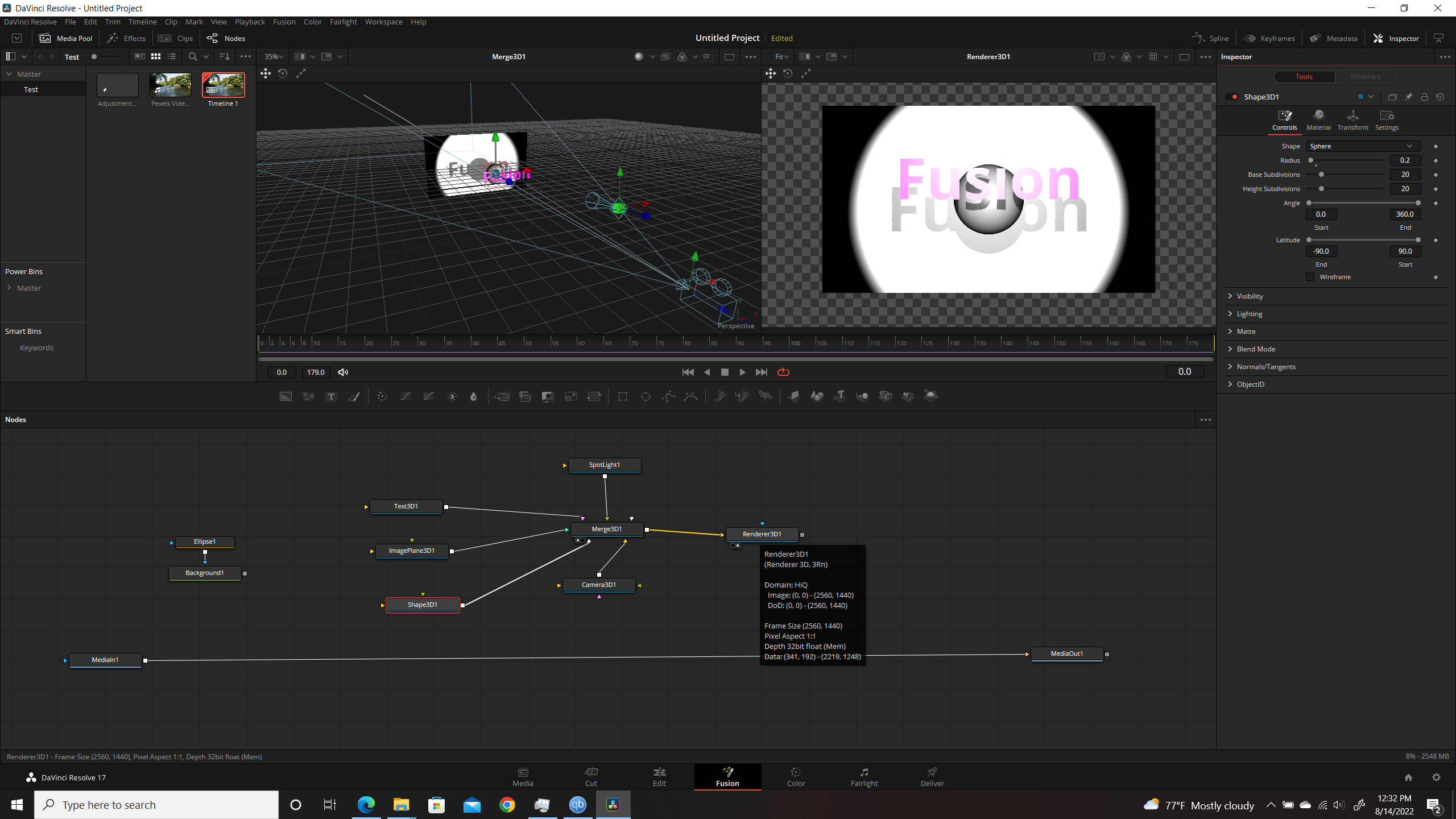Viewport: 1456px width, 819px height.
Task: Add a Camera 3D tool from the toolbar
Action: click(885, 396)
